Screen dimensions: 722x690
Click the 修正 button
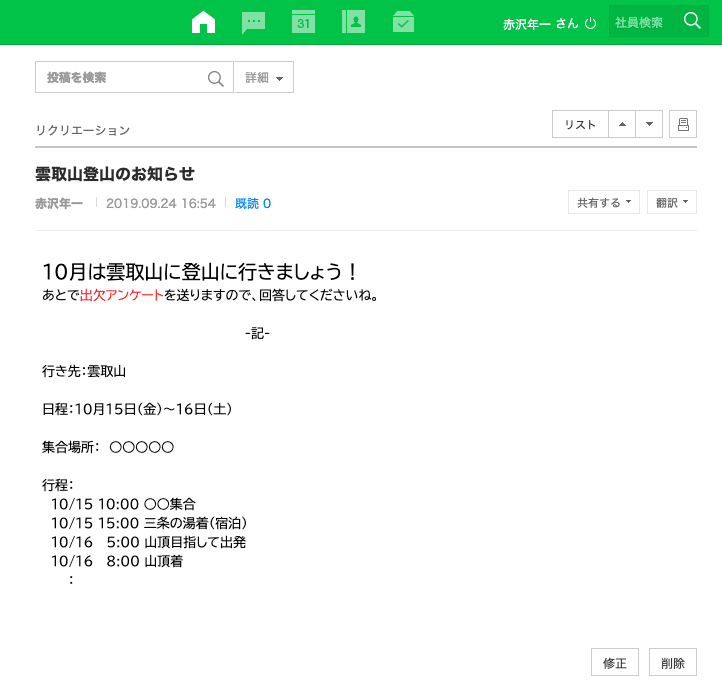(615, 662)
